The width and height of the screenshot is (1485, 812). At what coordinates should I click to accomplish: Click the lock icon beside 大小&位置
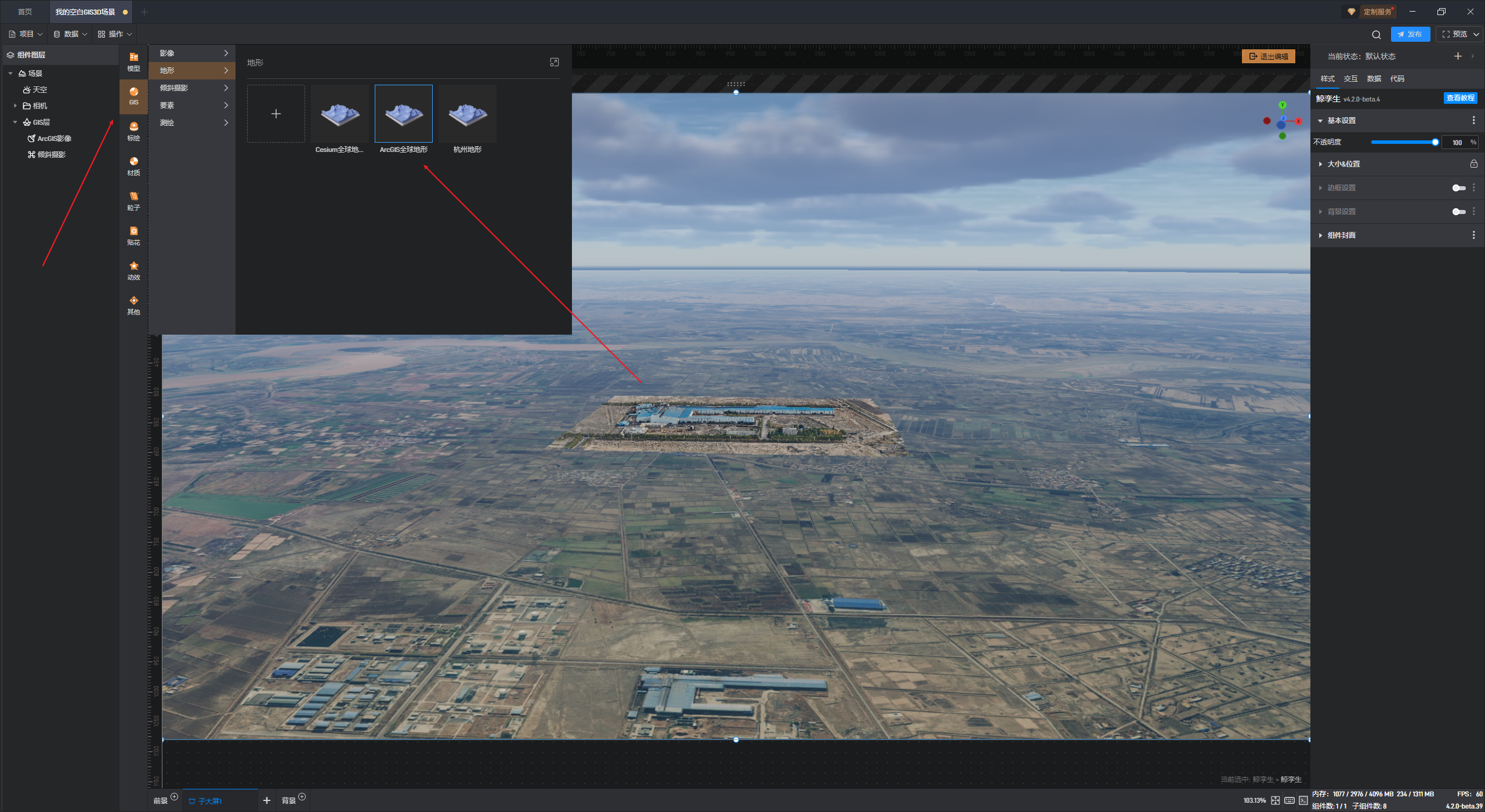point(1473,164)
